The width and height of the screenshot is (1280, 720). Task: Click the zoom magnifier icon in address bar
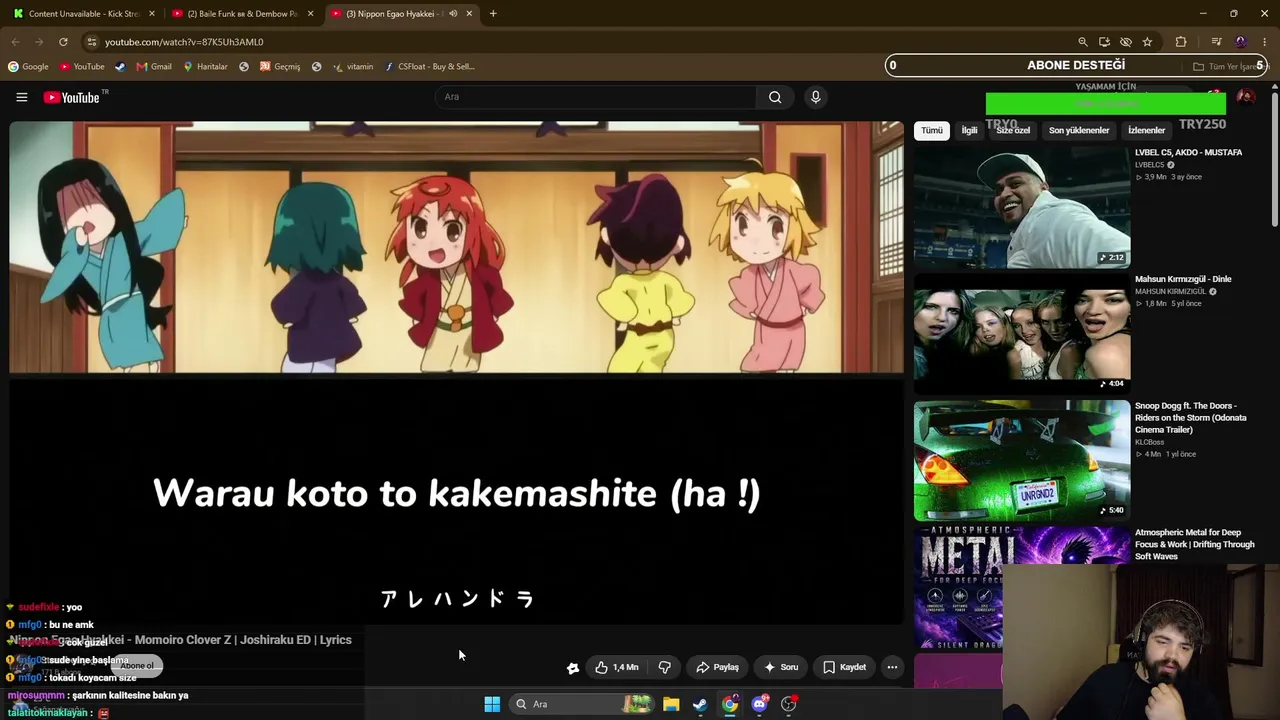(x=1083, y=42)
